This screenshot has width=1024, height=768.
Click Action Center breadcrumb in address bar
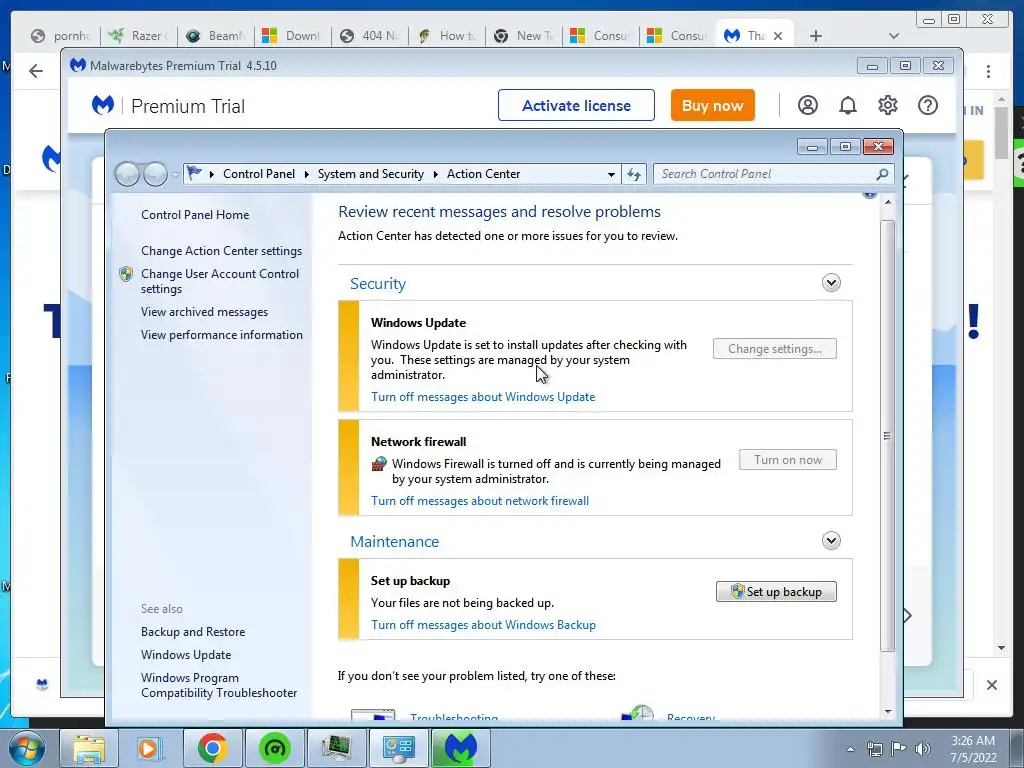[483, 174]
